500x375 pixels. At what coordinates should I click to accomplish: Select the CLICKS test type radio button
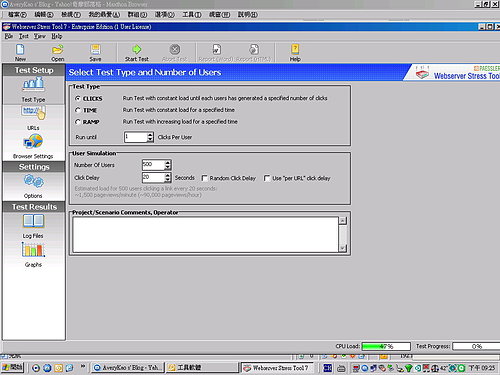point(78,98)
